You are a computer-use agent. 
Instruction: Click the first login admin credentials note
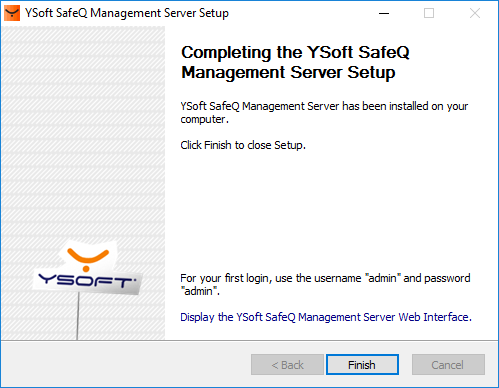coord(325,284)
